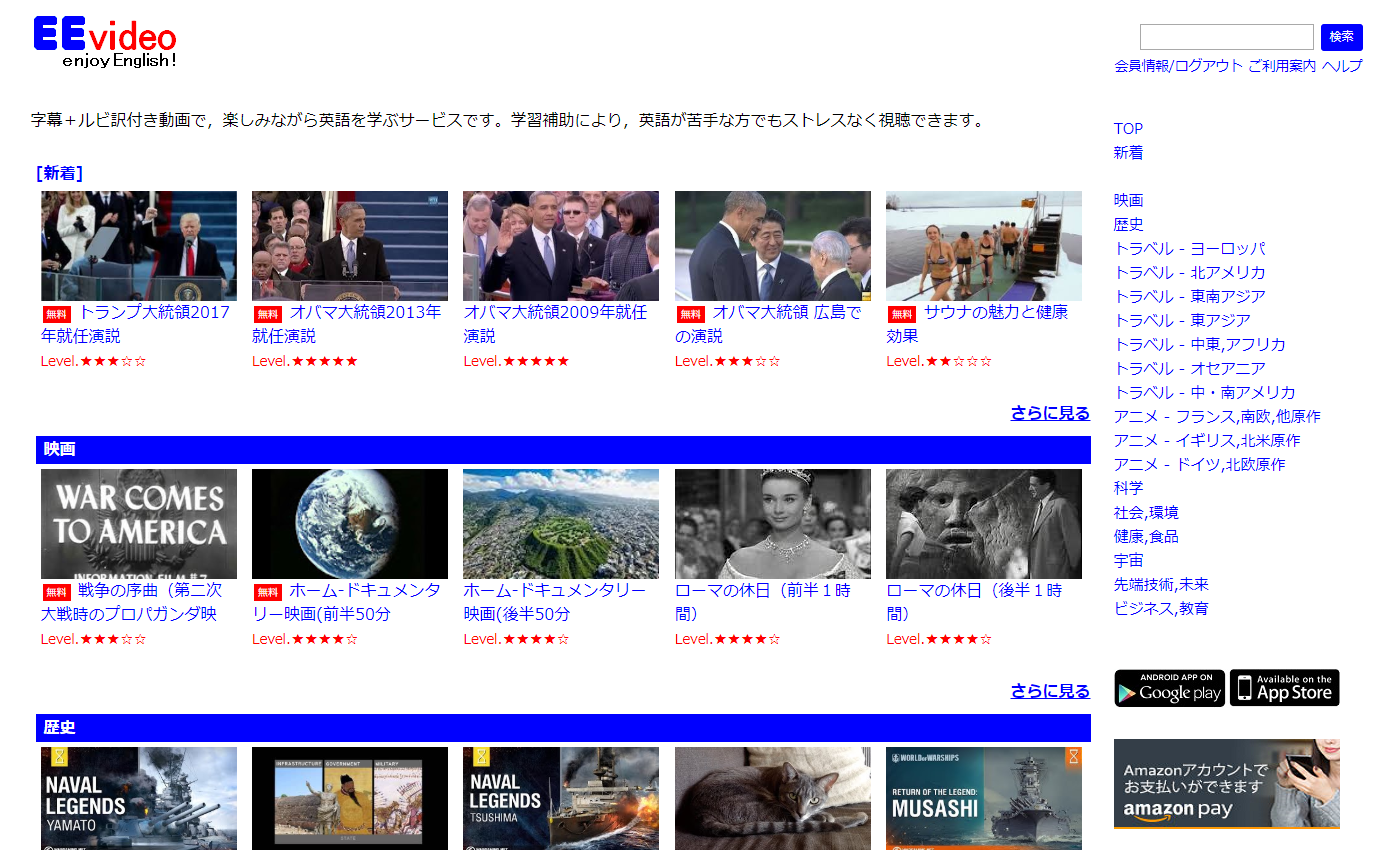This screenshot has height=850, width=1382.
Task: Open Naval Legends Yamato thumbnail
Action: click(x=139, y=798)
